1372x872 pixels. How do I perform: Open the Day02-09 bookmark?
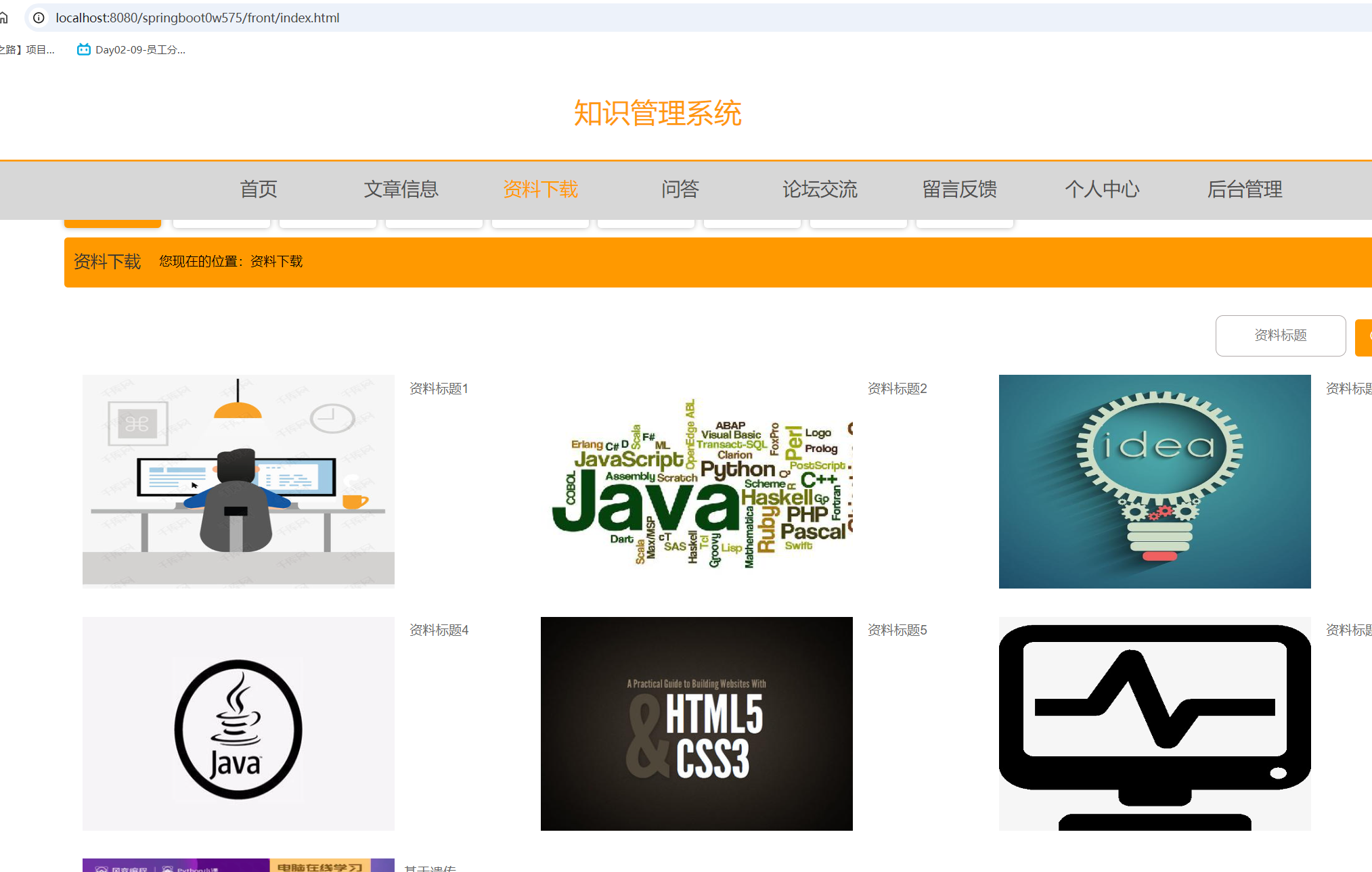(x=131, y=49)
